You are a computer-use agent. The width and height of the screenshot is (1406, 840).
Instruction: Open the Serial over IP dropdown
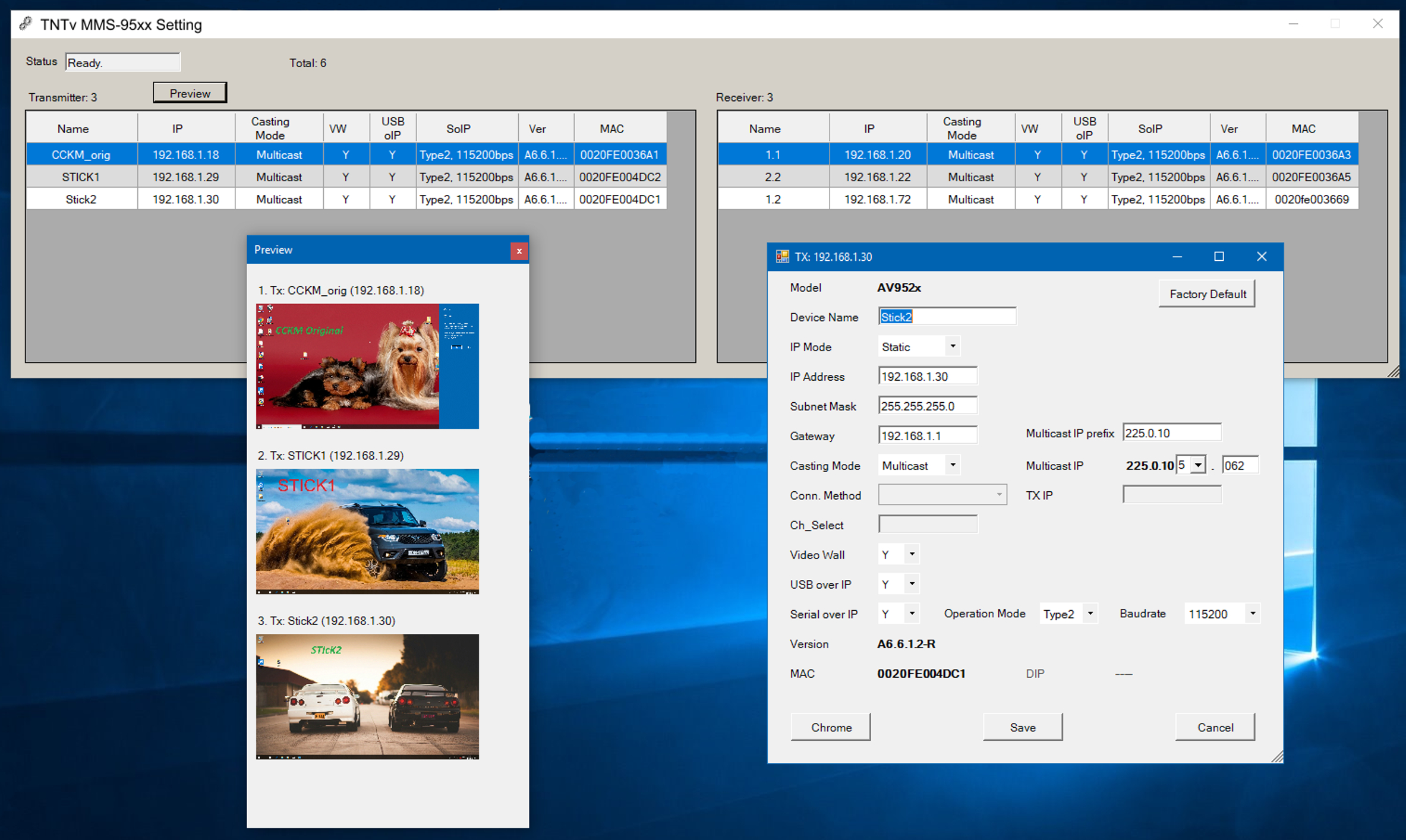tap(912, 614)
